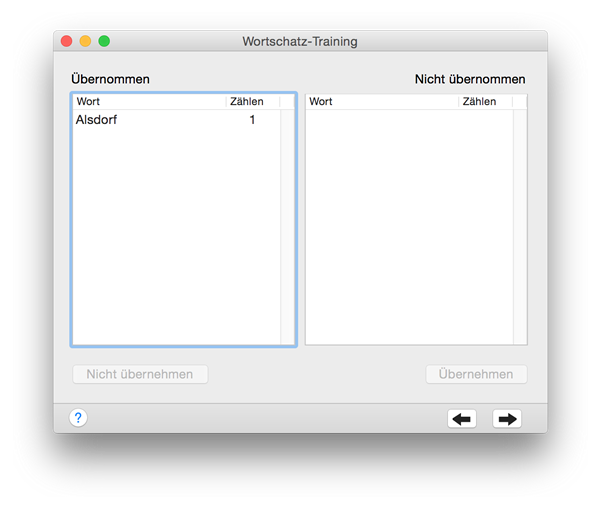Open the help question mark button
Viewport: 600px width, 508px height.
(x=78, y=418)
